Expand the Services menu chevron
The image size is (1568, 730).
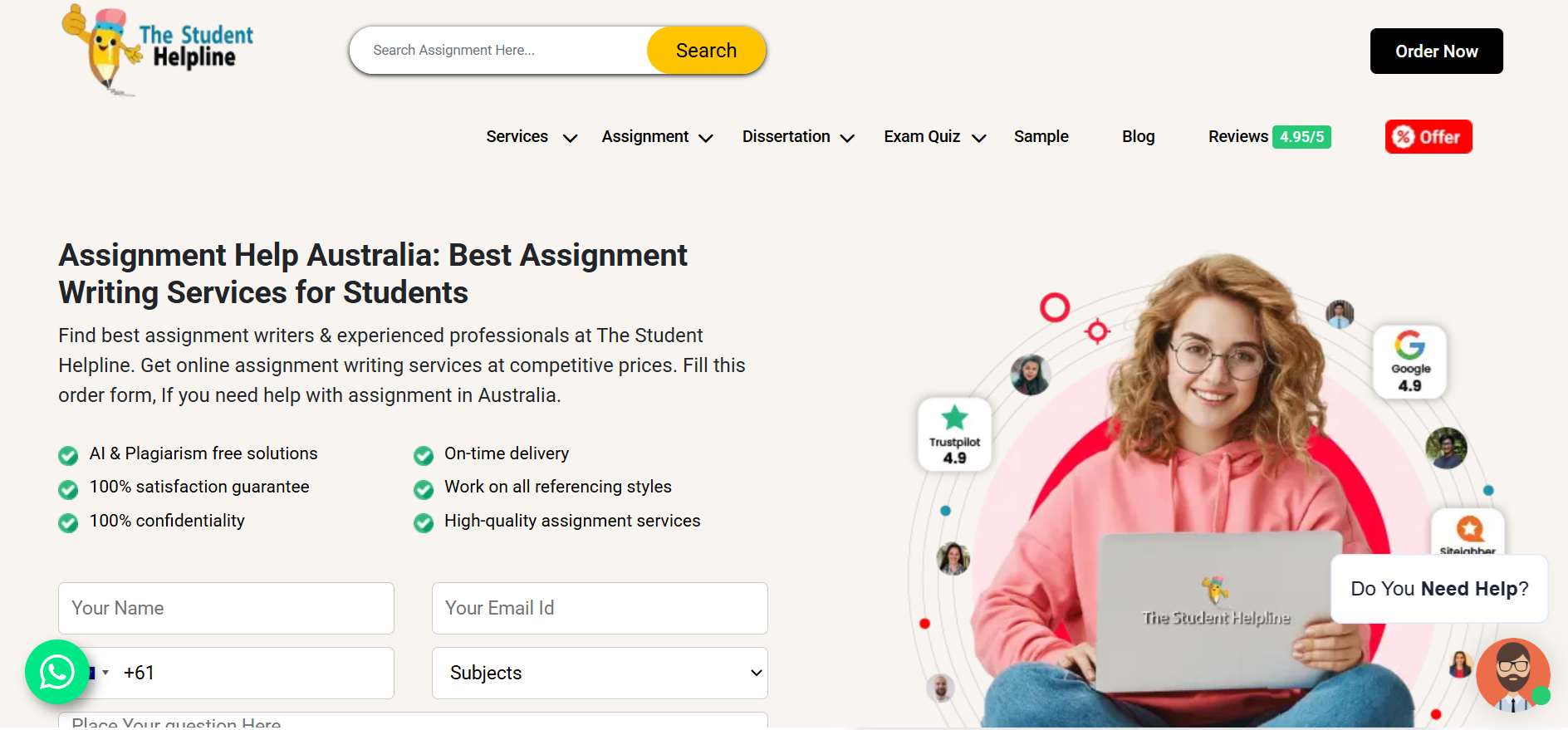point(570,138)
